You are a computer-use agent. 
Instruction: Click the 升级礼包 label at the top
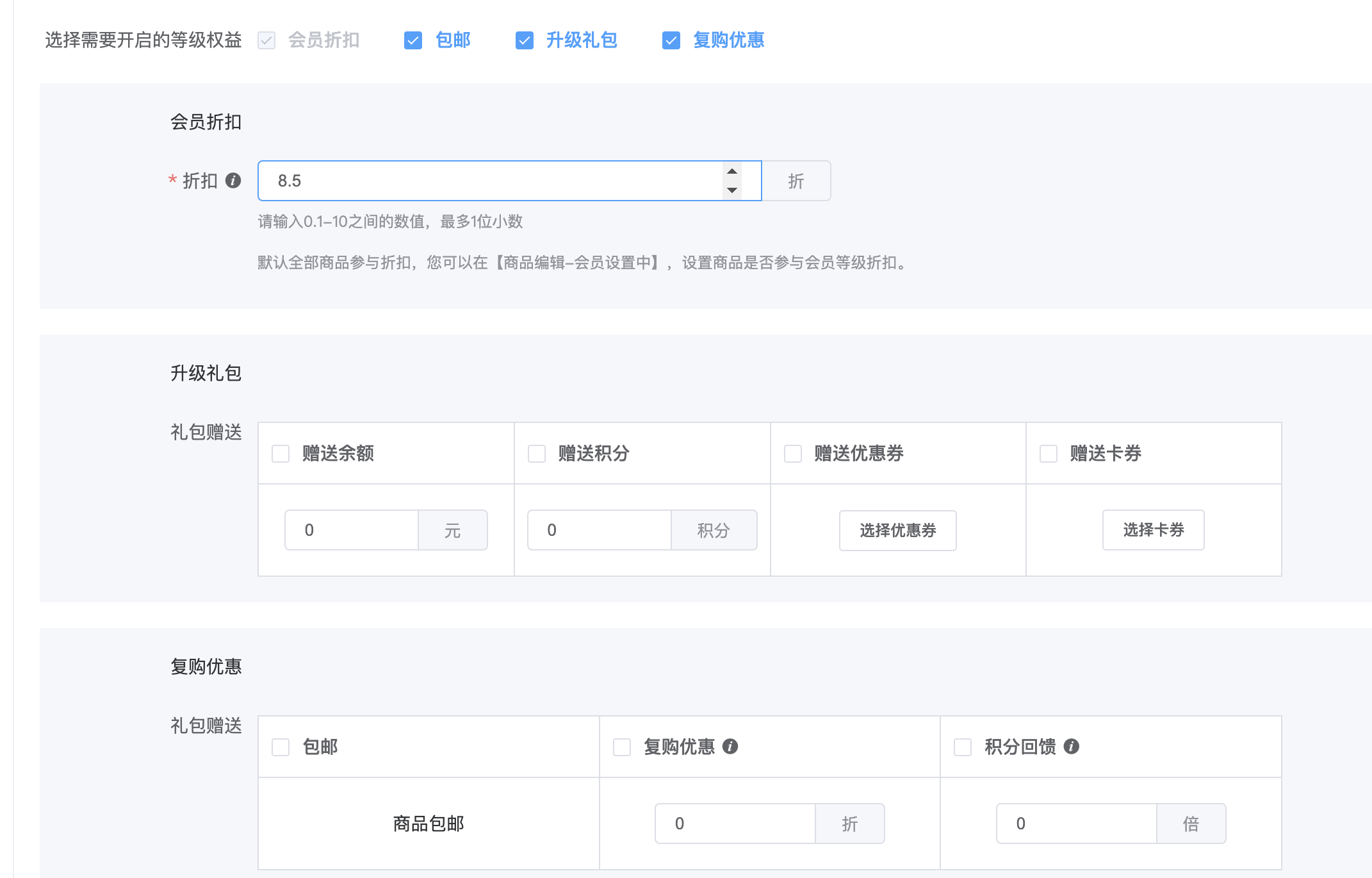582,40
